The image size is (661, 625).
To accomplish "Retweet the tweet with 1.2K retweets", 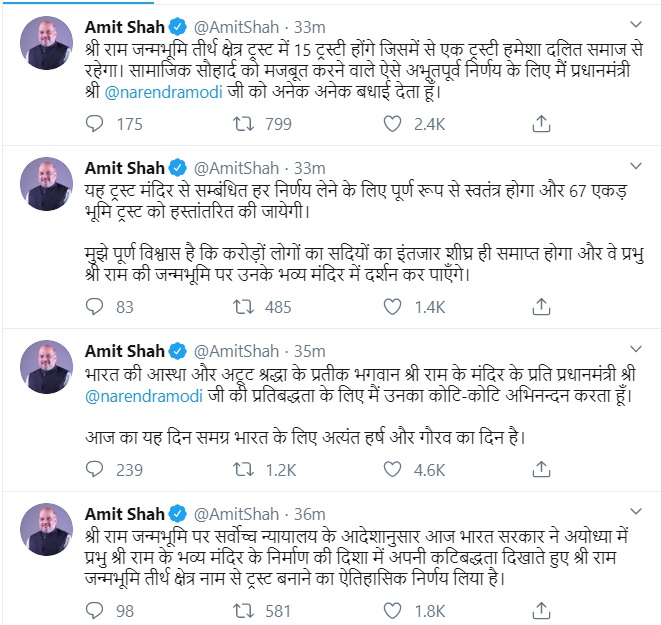I will click(243, 469).
